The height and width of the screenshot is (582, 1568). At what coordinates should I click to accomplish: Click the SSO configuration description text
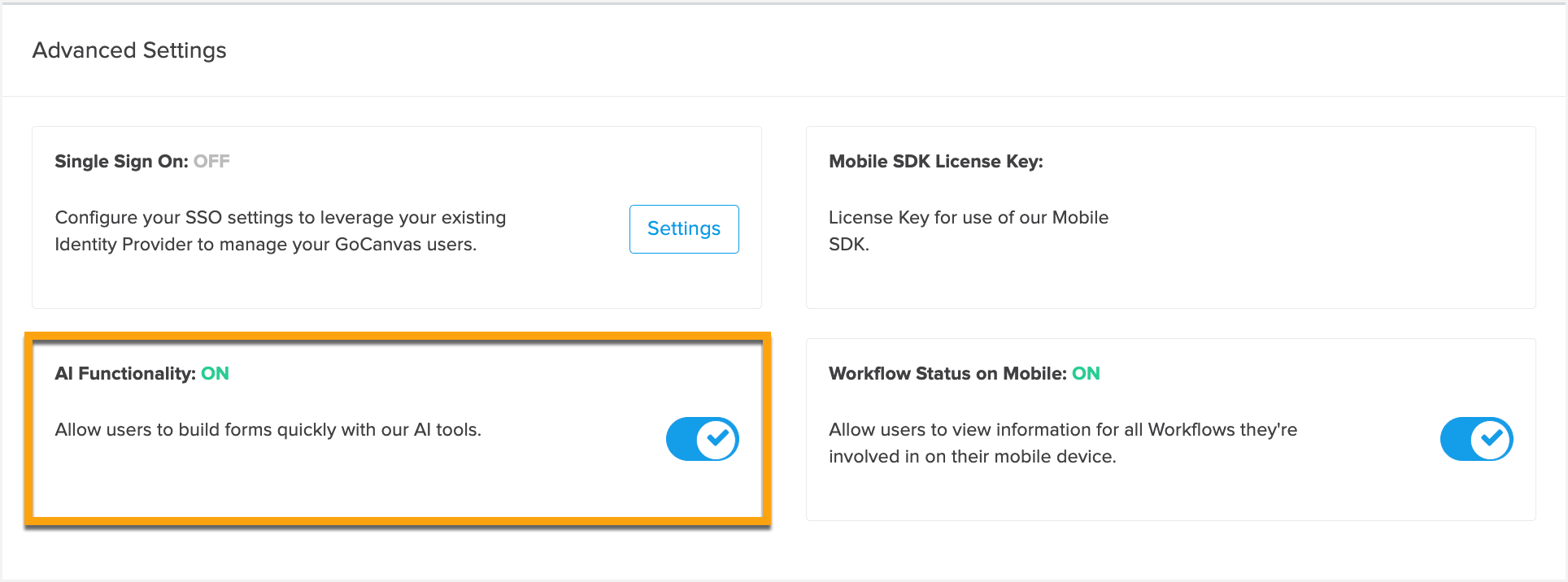(280, 230)
